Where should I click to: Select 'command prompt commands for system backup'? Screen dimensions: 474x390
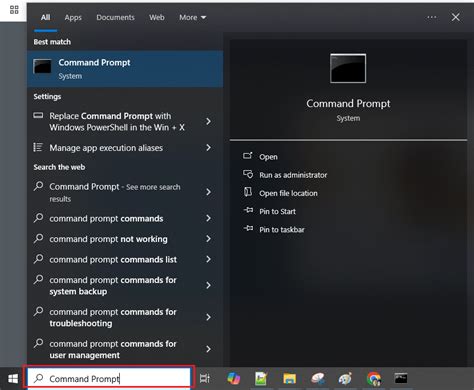coord(125,286)
